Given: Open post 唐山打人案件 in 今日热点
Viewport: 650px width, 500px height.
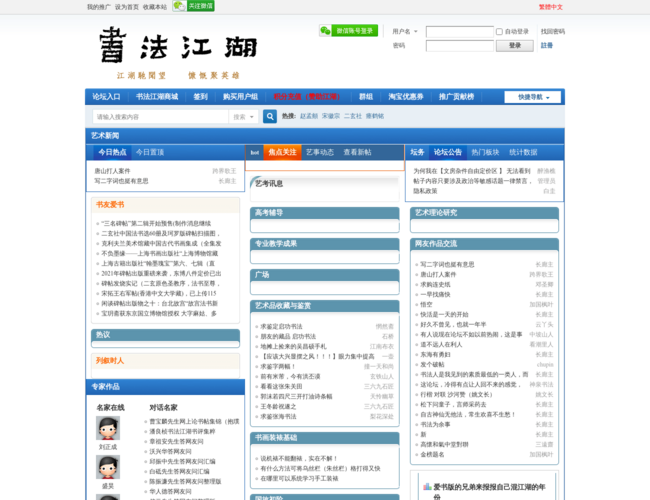Looking at the screenshot, I should pyautogui.click(x=112, y=171).
